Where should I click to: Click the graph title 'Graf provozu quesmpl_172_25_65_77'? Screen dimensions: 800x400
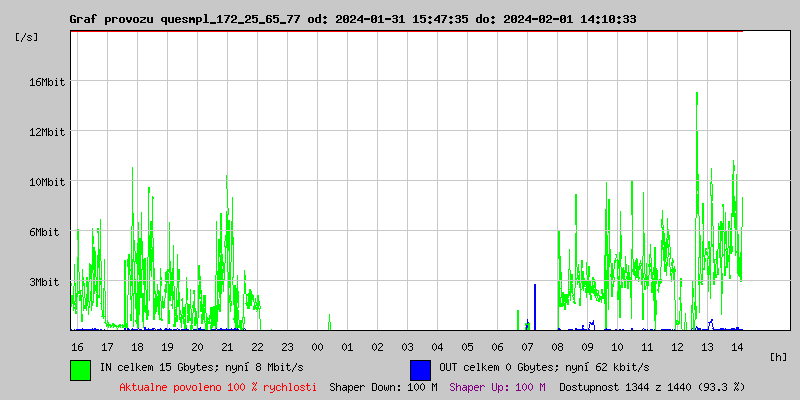coord(185,19)
